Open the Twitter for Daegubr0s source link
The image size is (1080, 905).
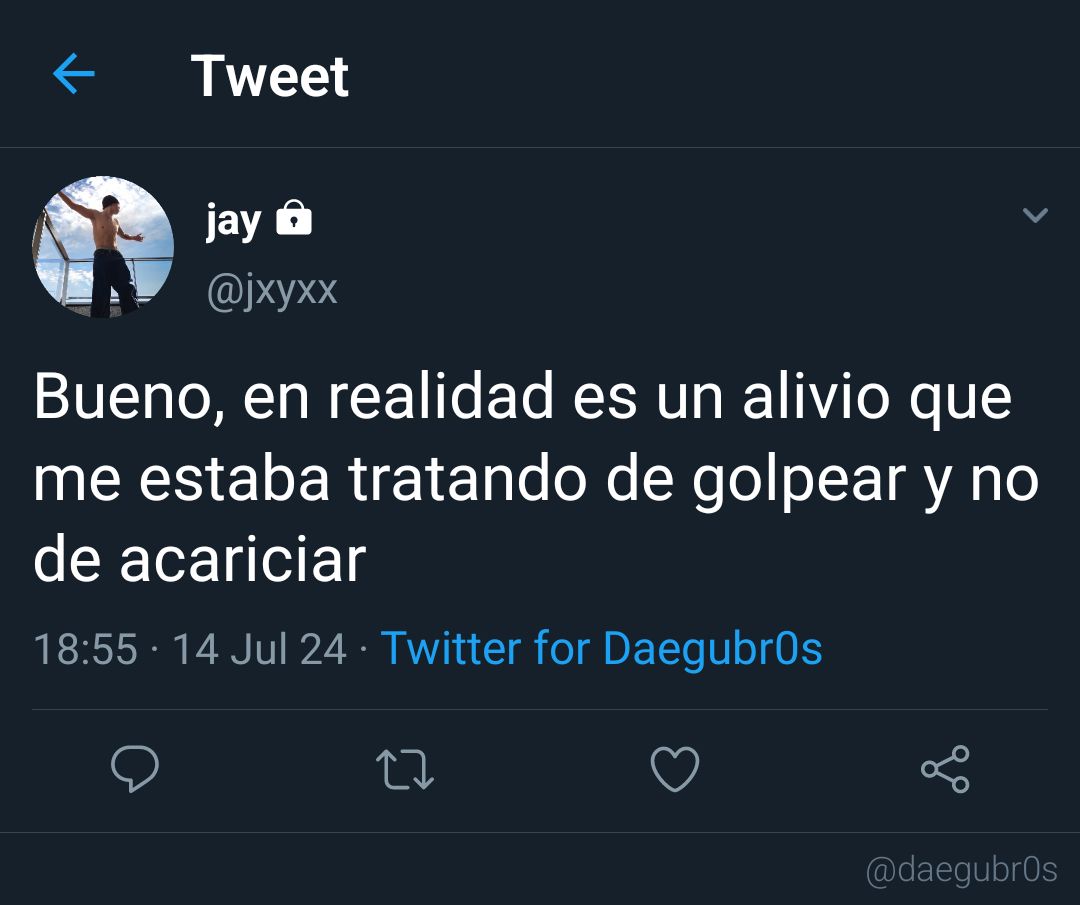coord(602,649)
